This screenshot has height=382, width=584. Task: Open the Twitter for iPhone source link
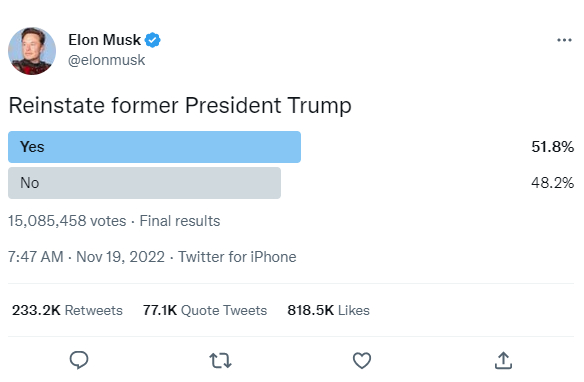coord(237,257)
